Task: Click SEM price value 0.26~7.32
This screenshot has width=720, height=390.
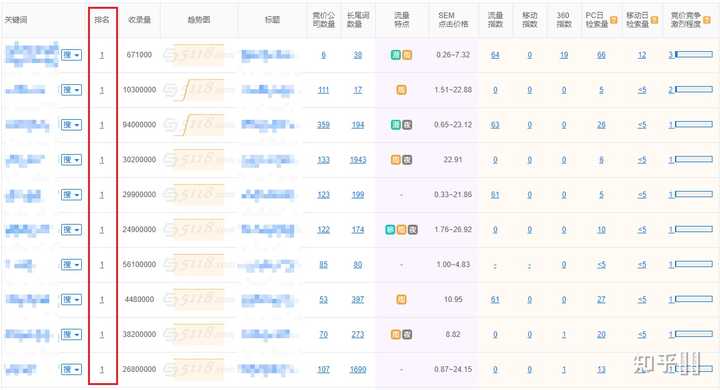Action: [x=453, y=55]
